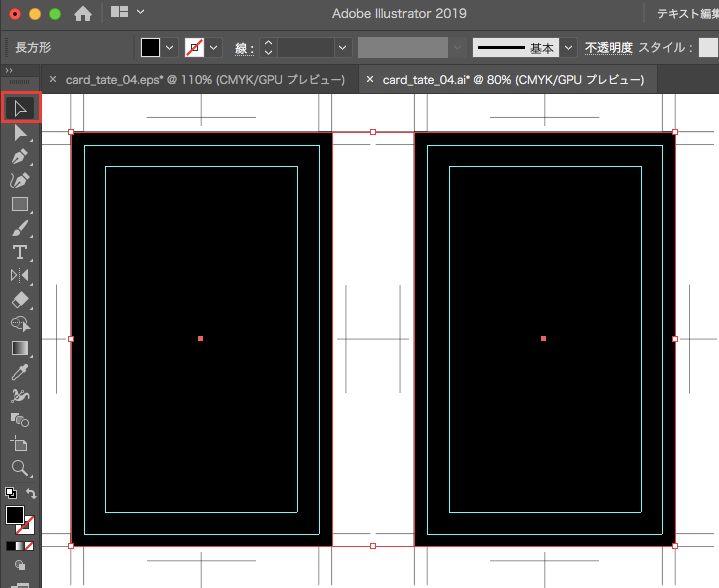Reset to default fill and stroke
Image resolution: width=719 pixels, height=588 pixels.
coord(10,494)
